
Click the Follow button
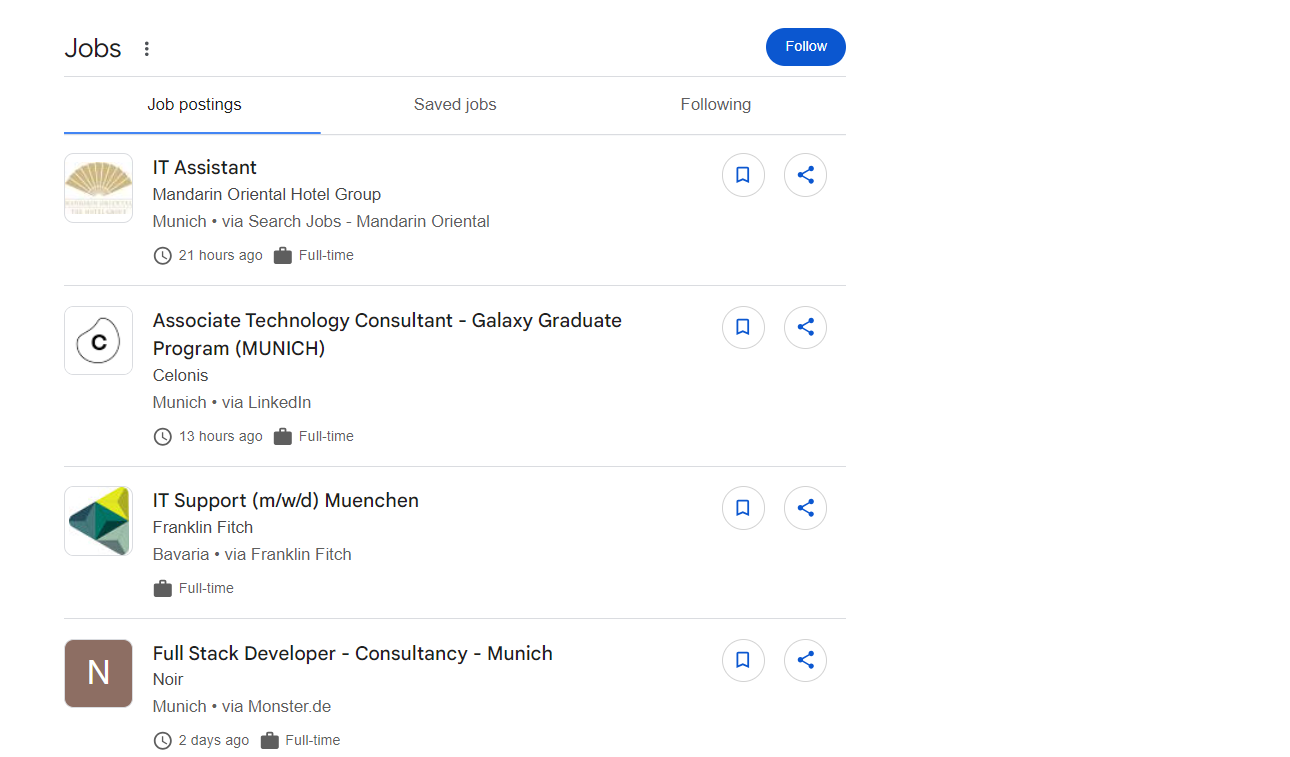pos(806,47)
